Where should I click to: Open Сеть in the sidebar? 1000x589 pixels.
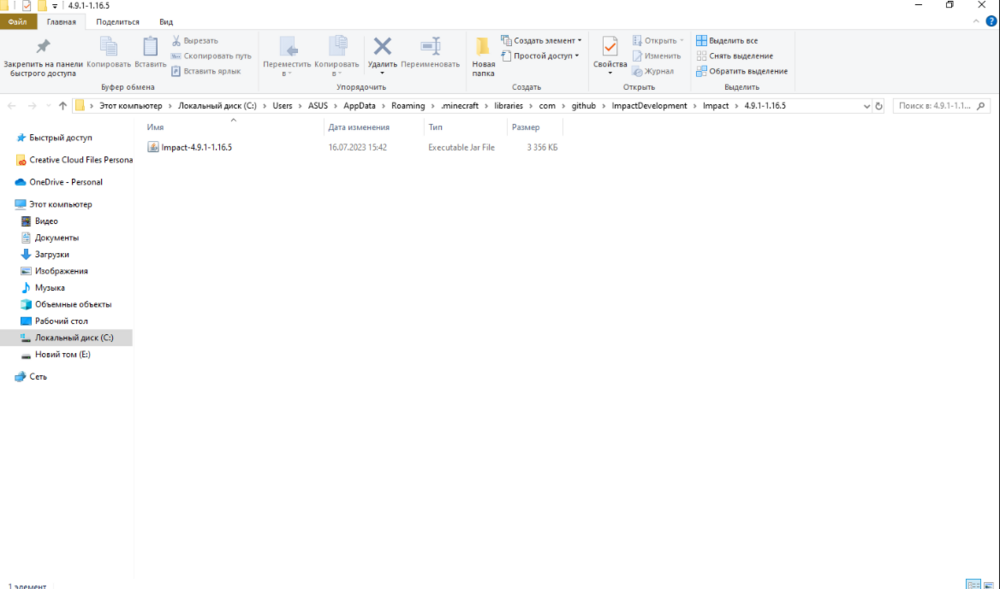click(x=38, y=377)
